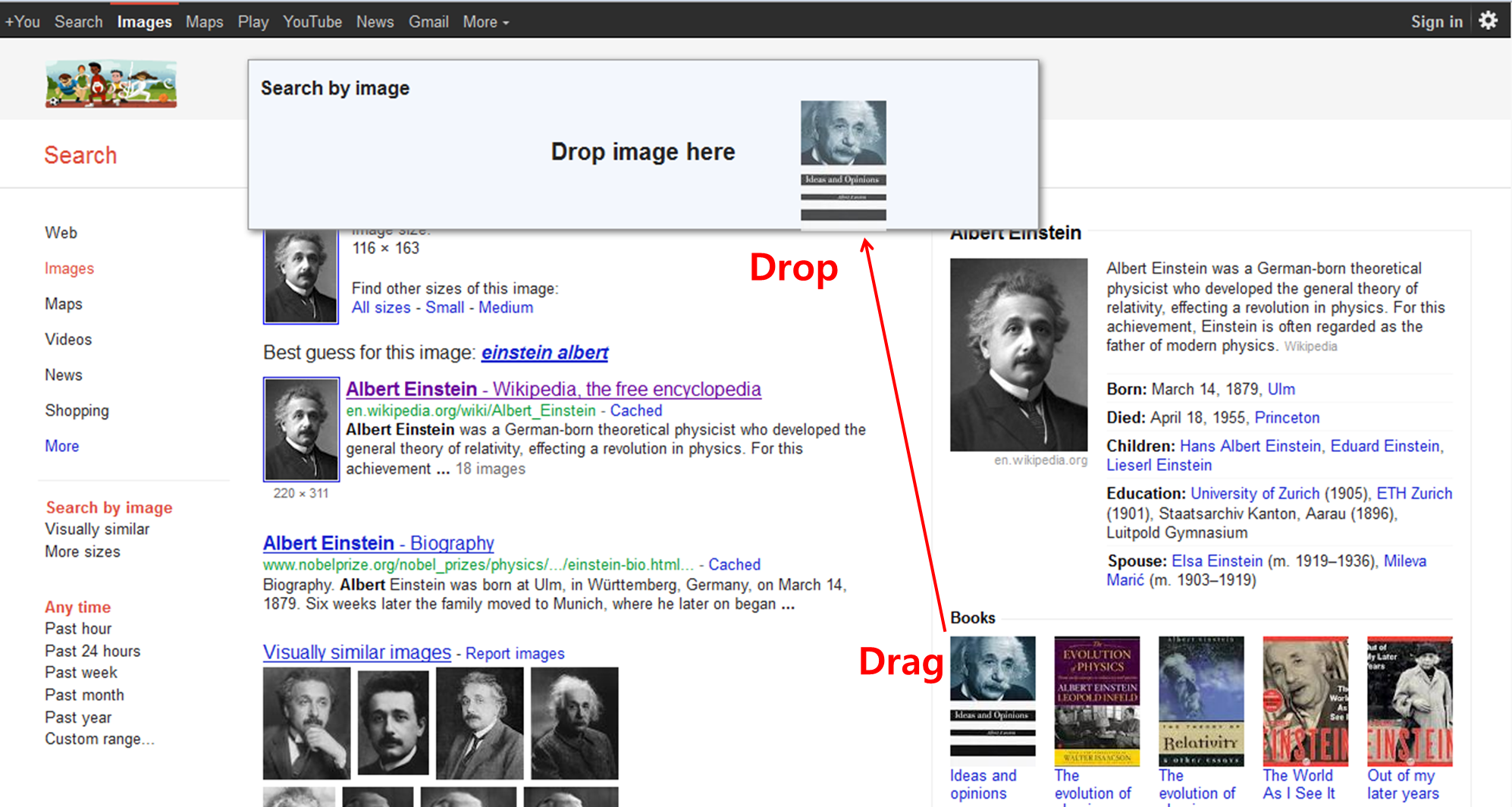1512x807 pixels.
Task: Click the large Einstein knowledge panel photo
Action: pyautogui.click(x=1018, y=355)
